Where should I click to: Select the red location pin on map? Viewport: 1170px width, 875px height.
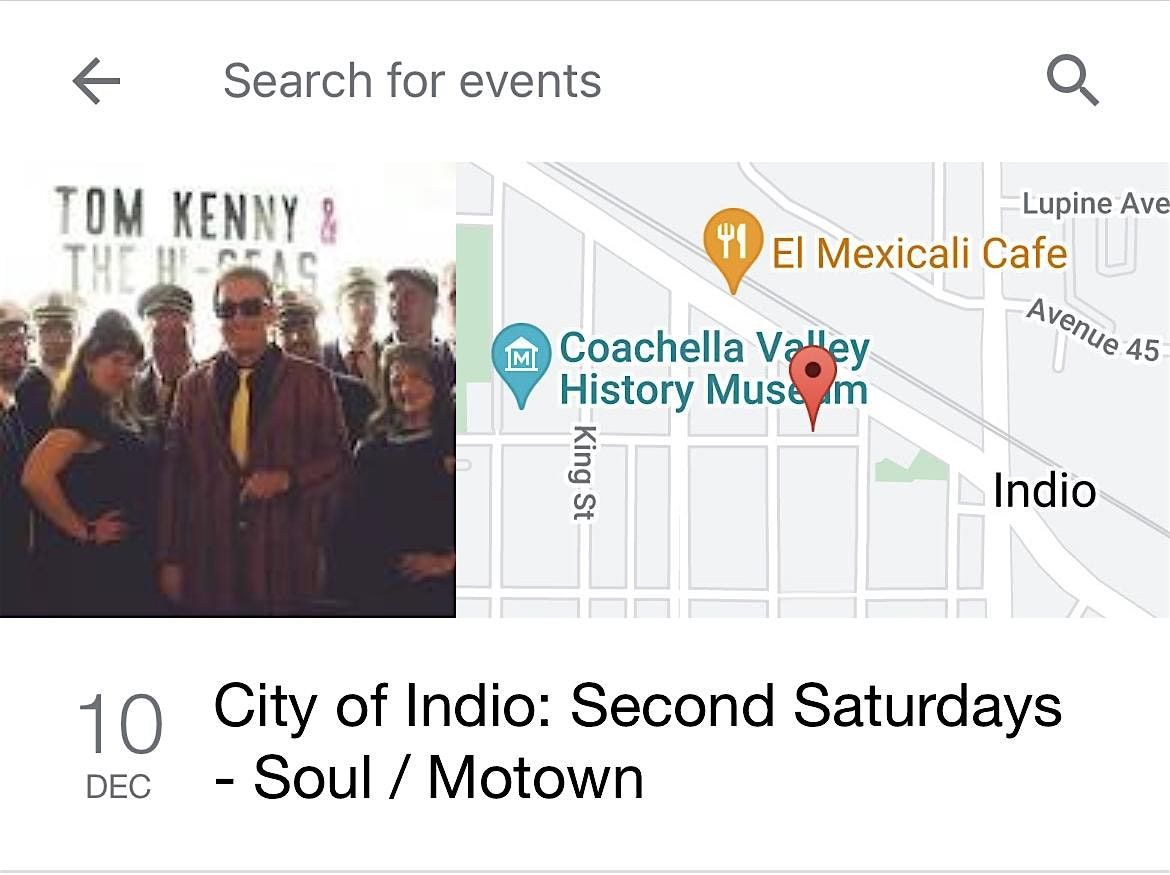point(813,381)
